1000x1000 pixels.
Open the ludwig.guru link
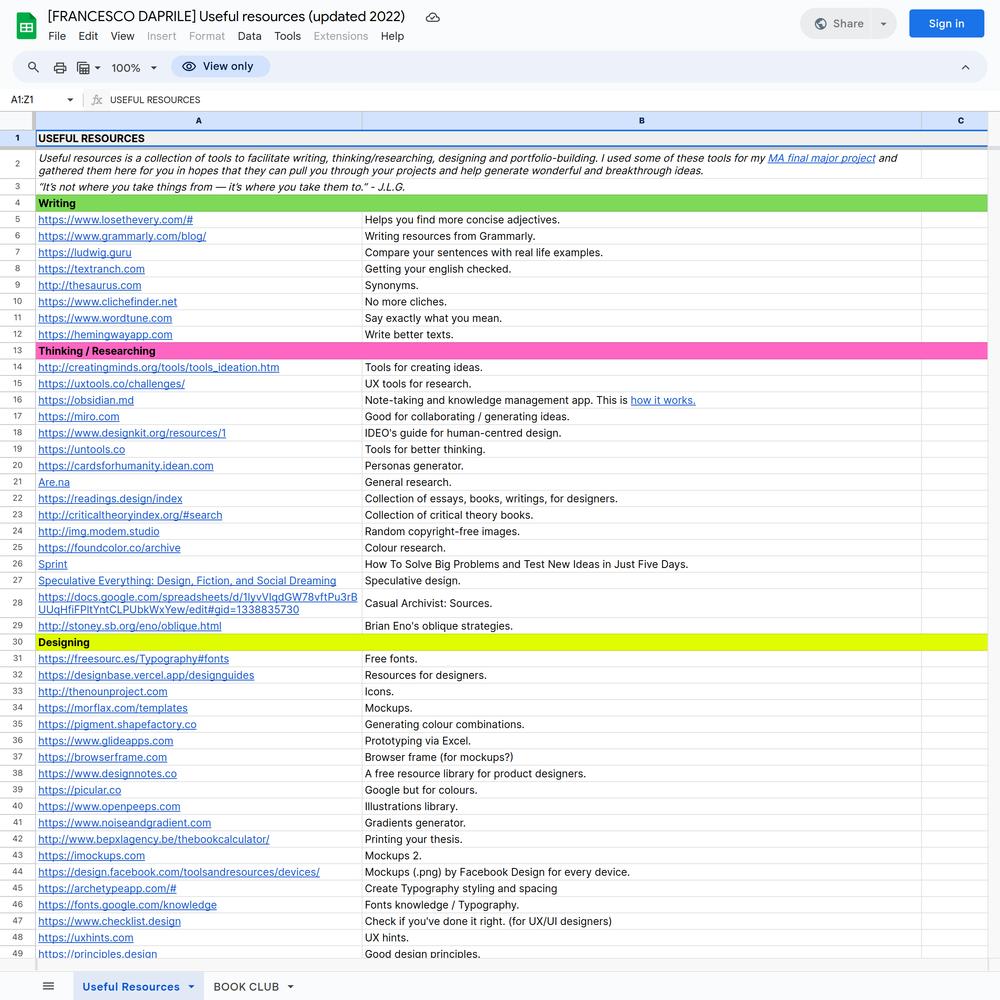85,253
